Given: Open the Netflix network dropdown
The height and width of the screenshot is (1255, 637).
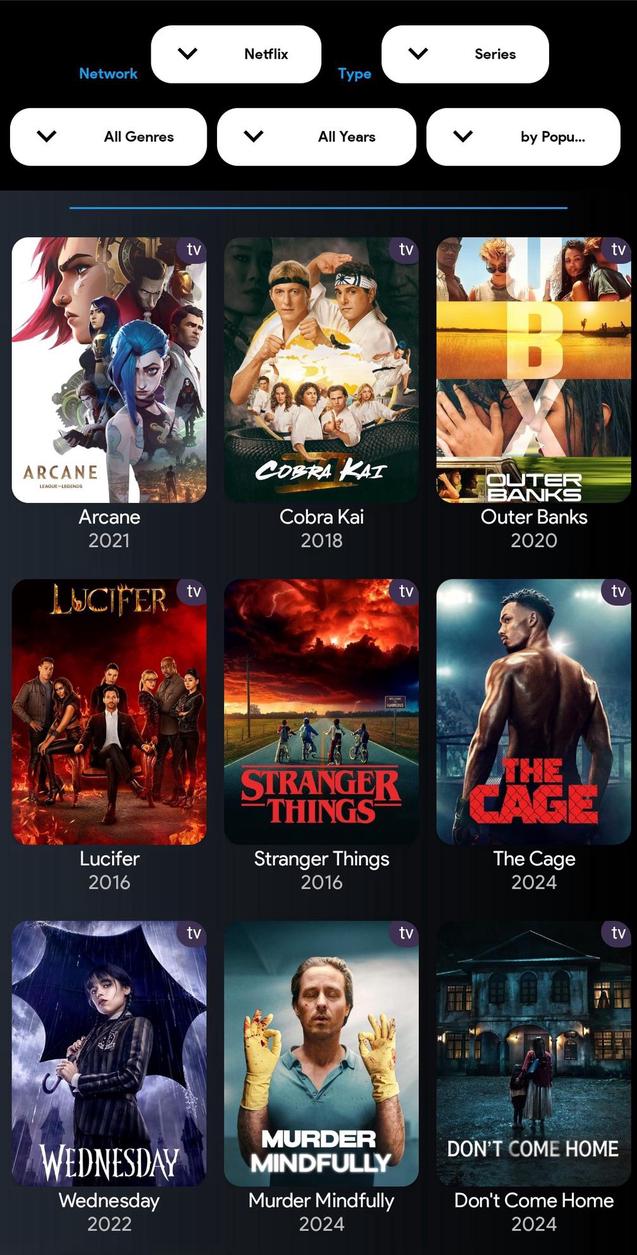Looking at the screenshot, I should click(x=236, y=54).
